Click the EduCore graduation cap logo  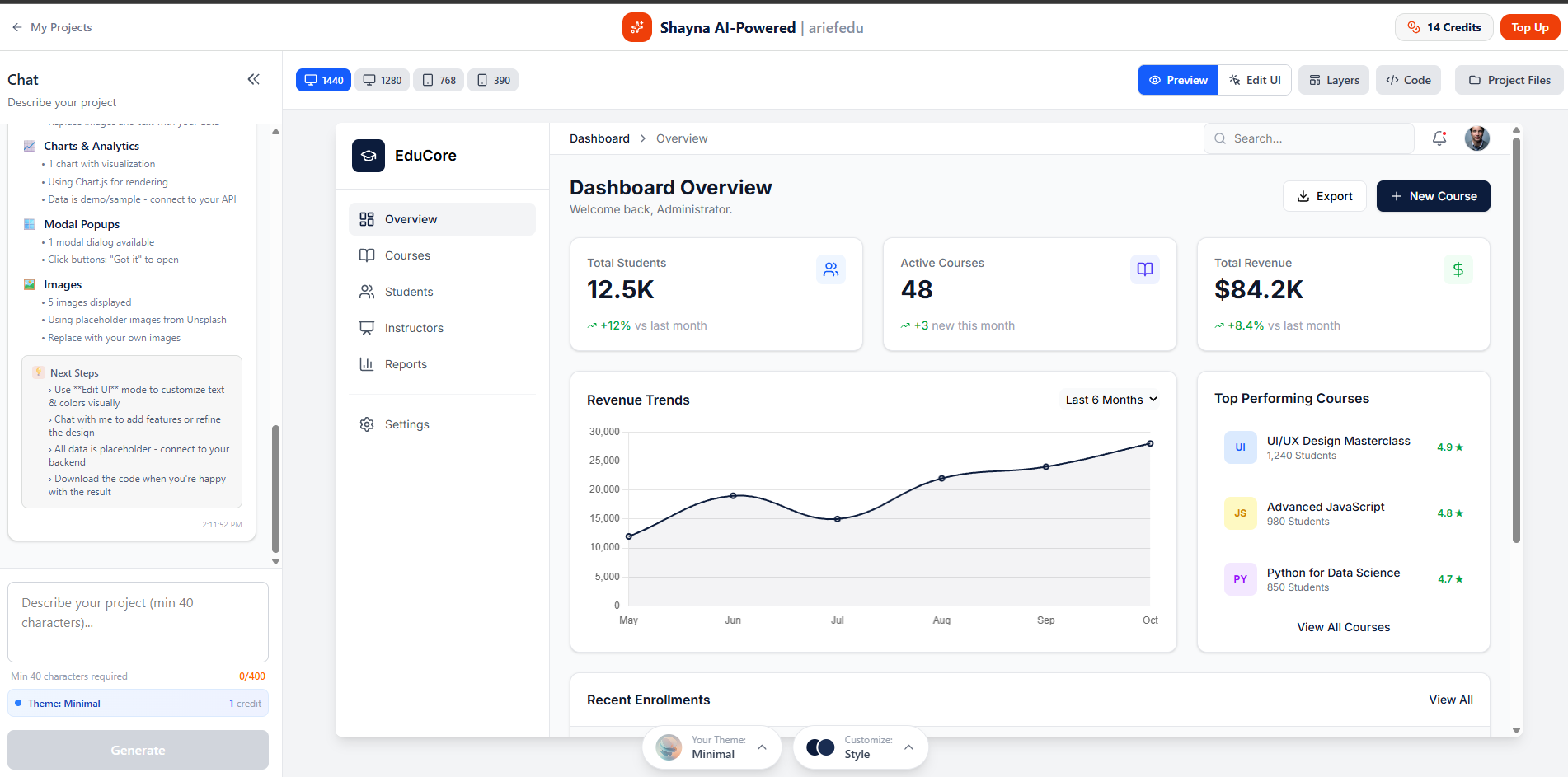click(369, 156)
